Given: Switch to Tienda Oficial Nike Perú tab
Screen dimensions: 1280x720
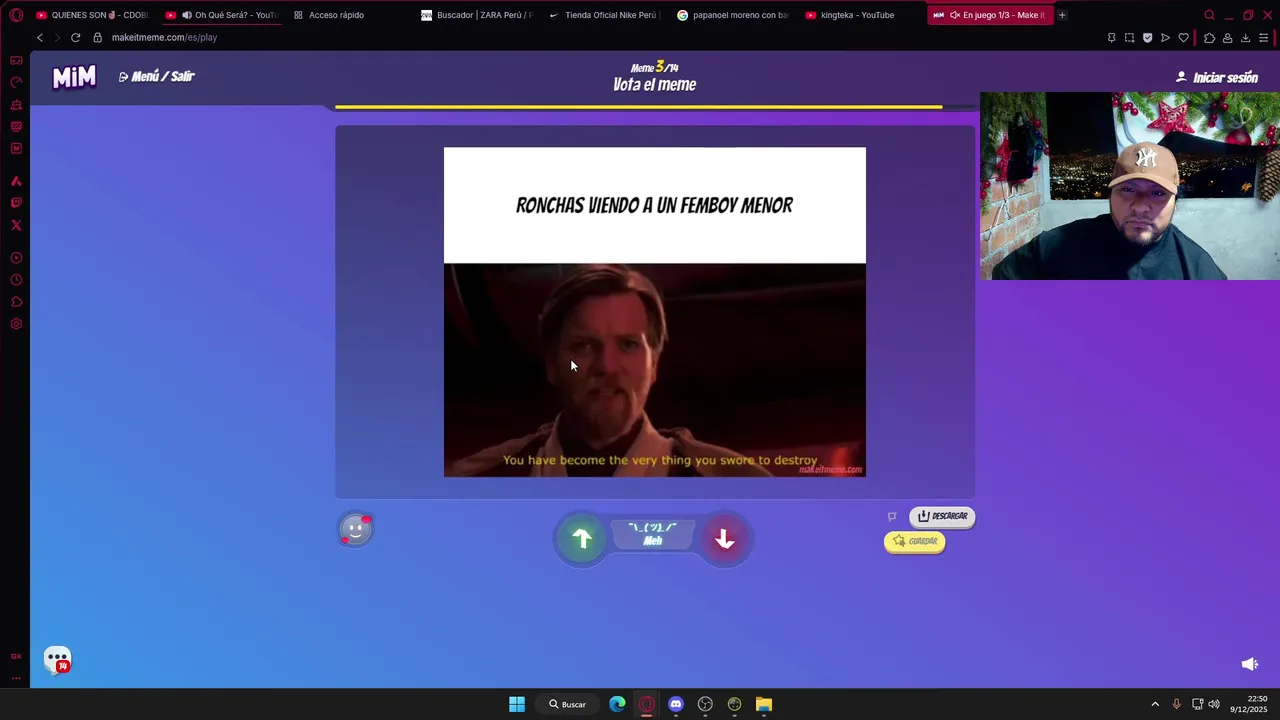Looking at the screenshot, I should click(x=606, y=15).
